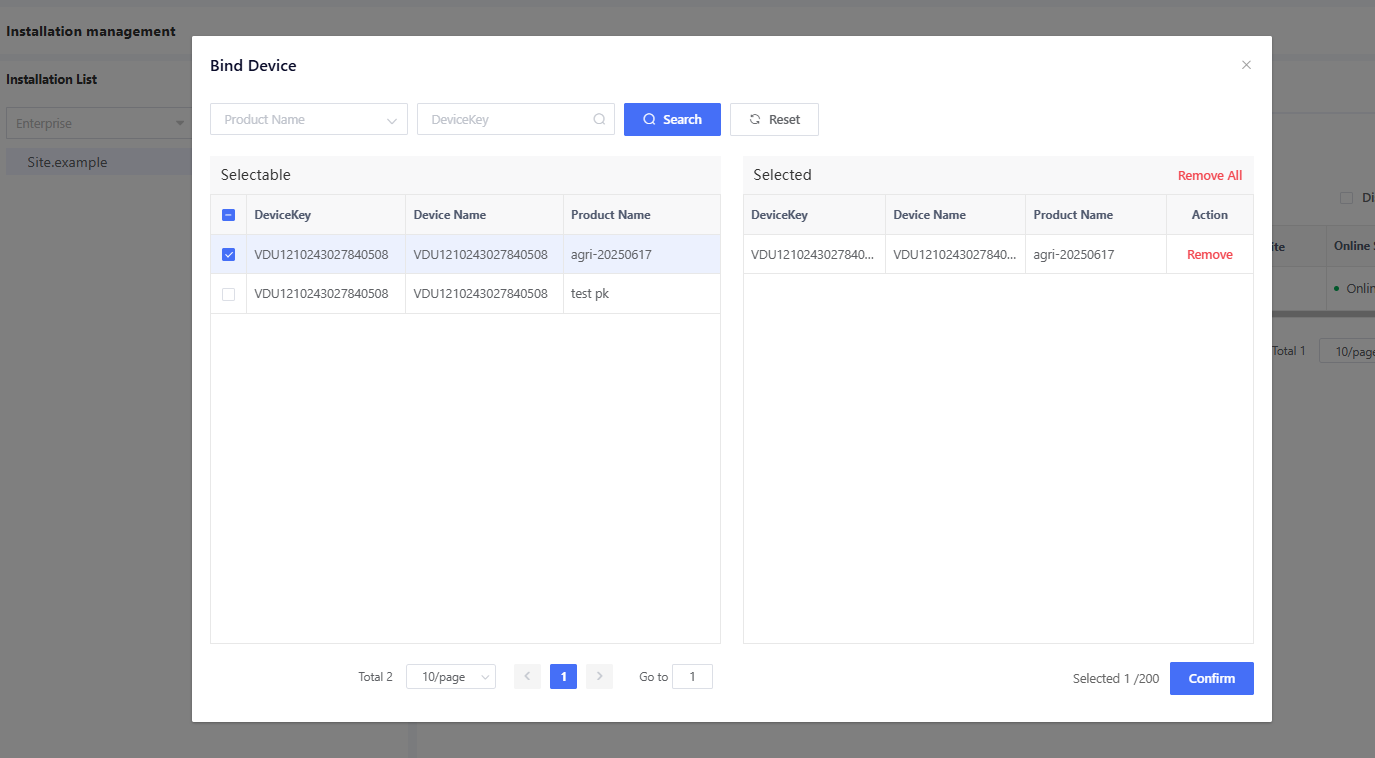Open the 10/page size dropdown
1375x758 pixels.
click(450, 677)
